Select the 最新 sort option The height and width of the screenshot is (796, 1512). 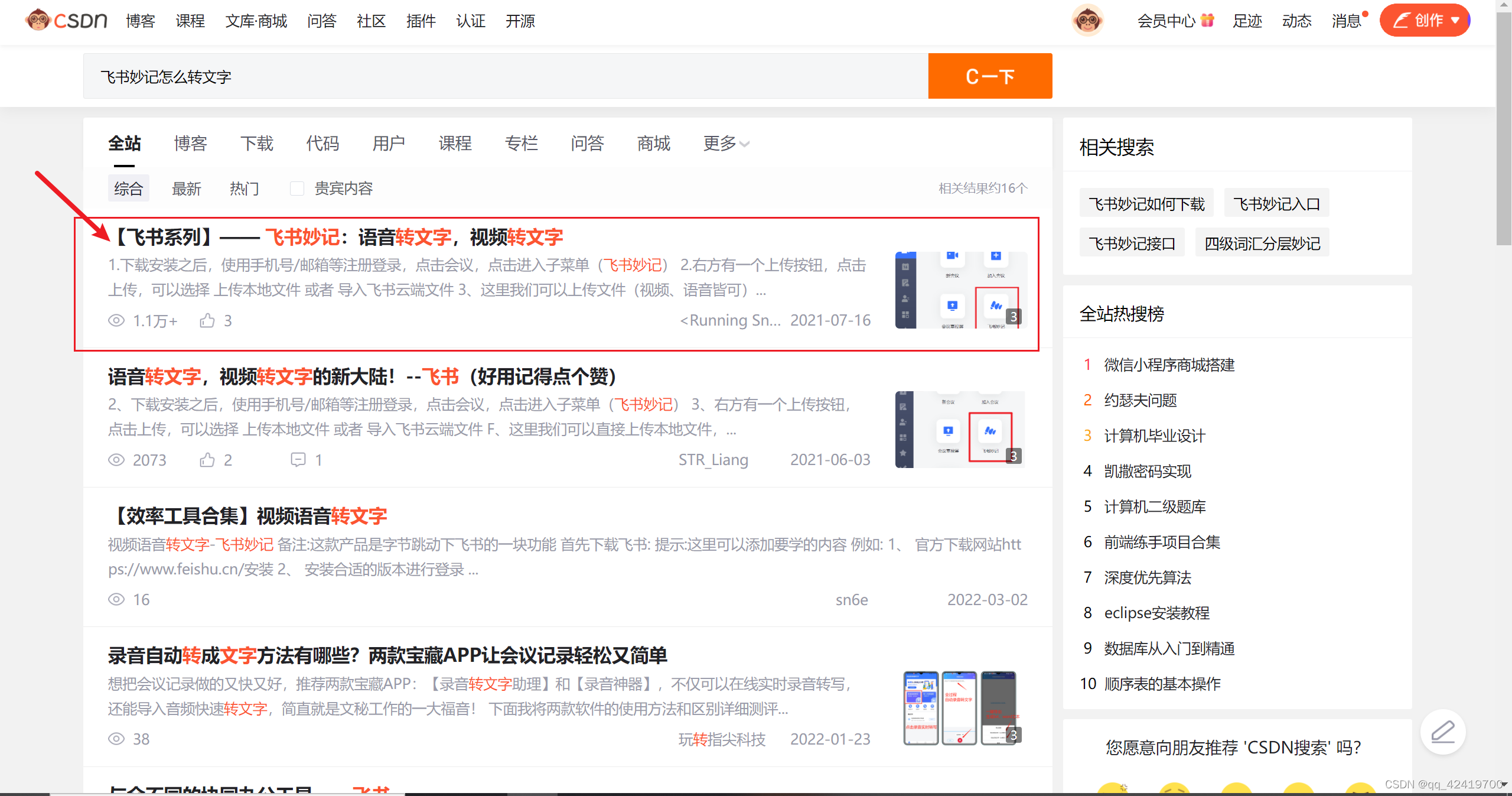[x=187, y=189]
